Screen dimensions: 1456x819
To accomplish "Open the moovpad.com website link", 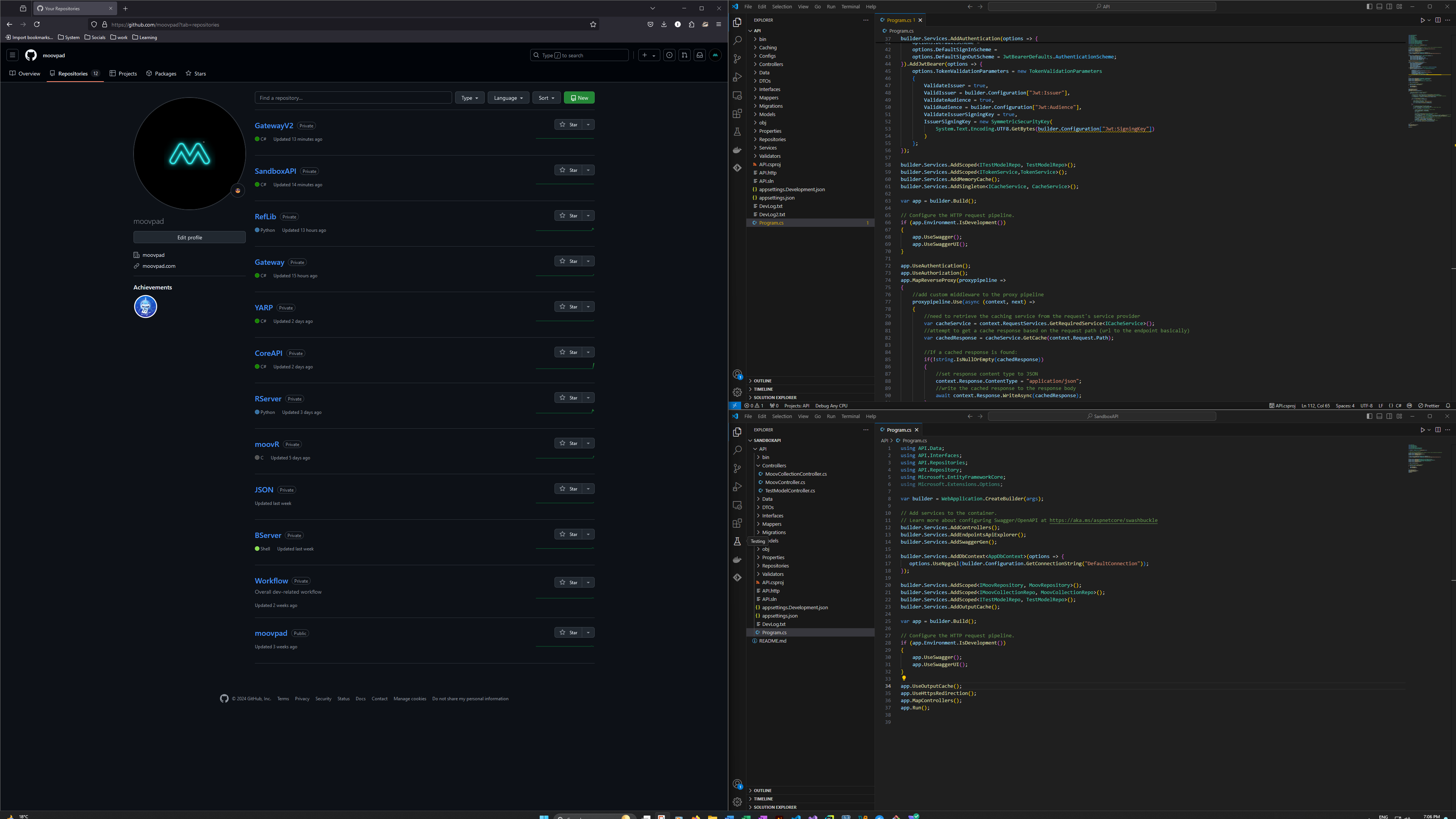I will [x=159, y=266].
